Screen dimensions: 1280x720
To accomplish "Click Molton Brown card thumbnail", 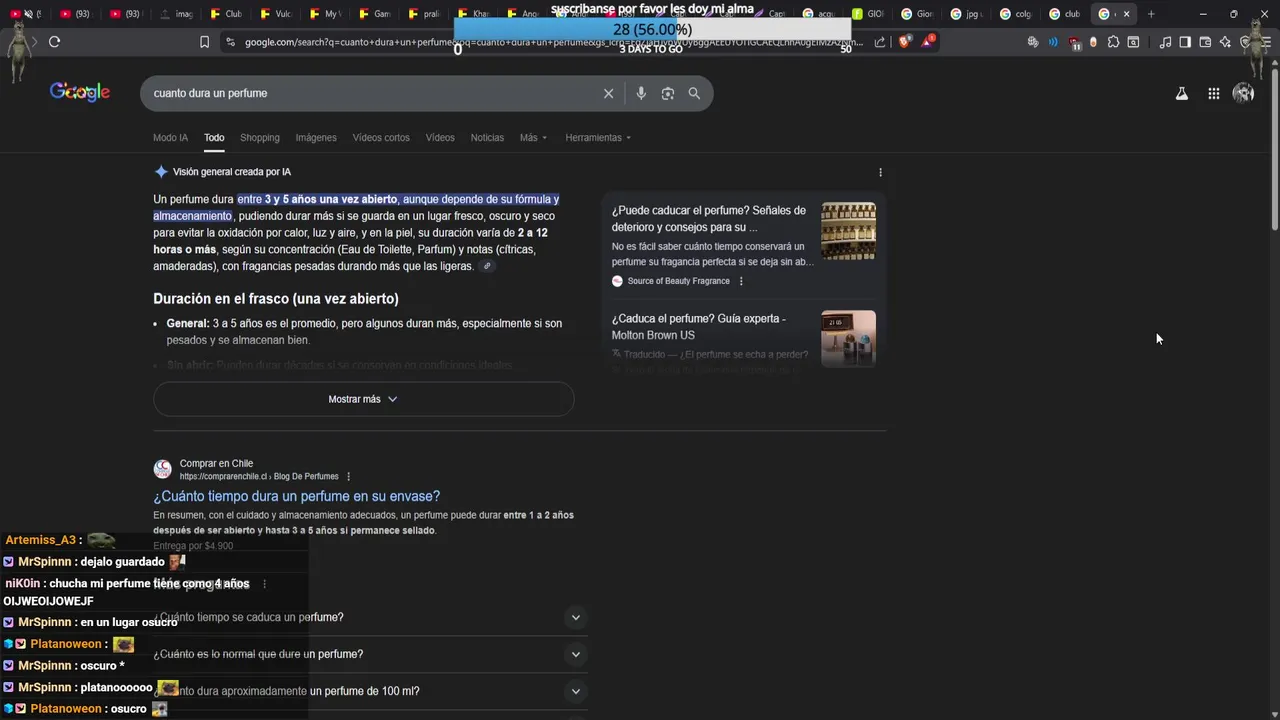I will (x=848, y=339).
